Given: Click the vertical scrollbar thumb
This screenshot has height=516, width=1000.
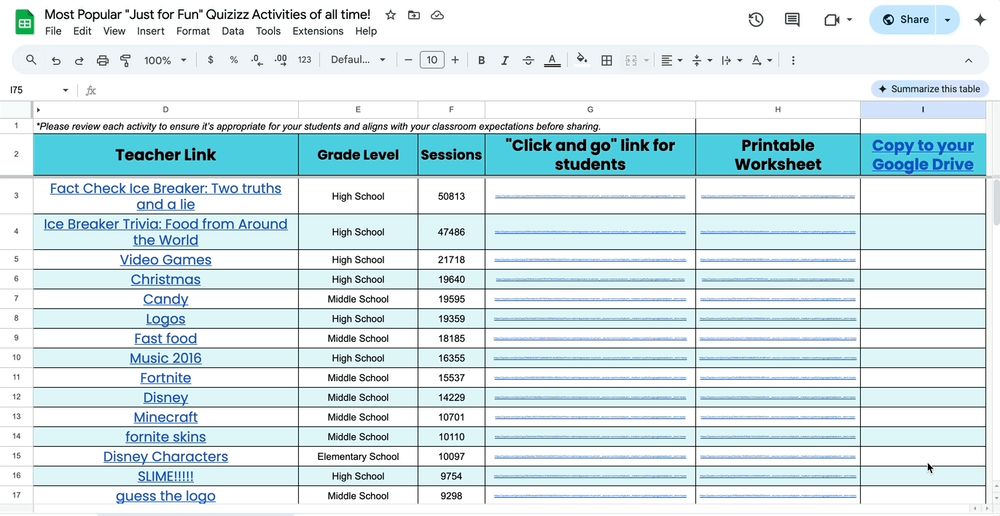Looking at the screenshot, I should pos(994,203).
